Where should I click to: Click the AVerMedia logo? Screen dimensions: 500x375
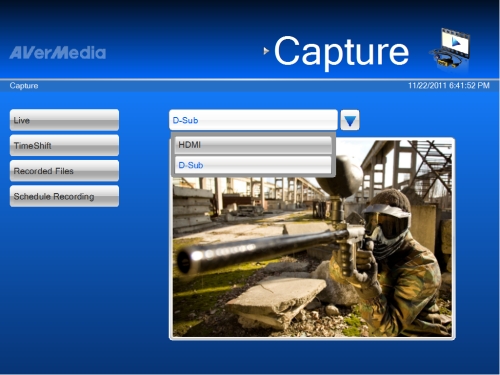pos(58,53)
